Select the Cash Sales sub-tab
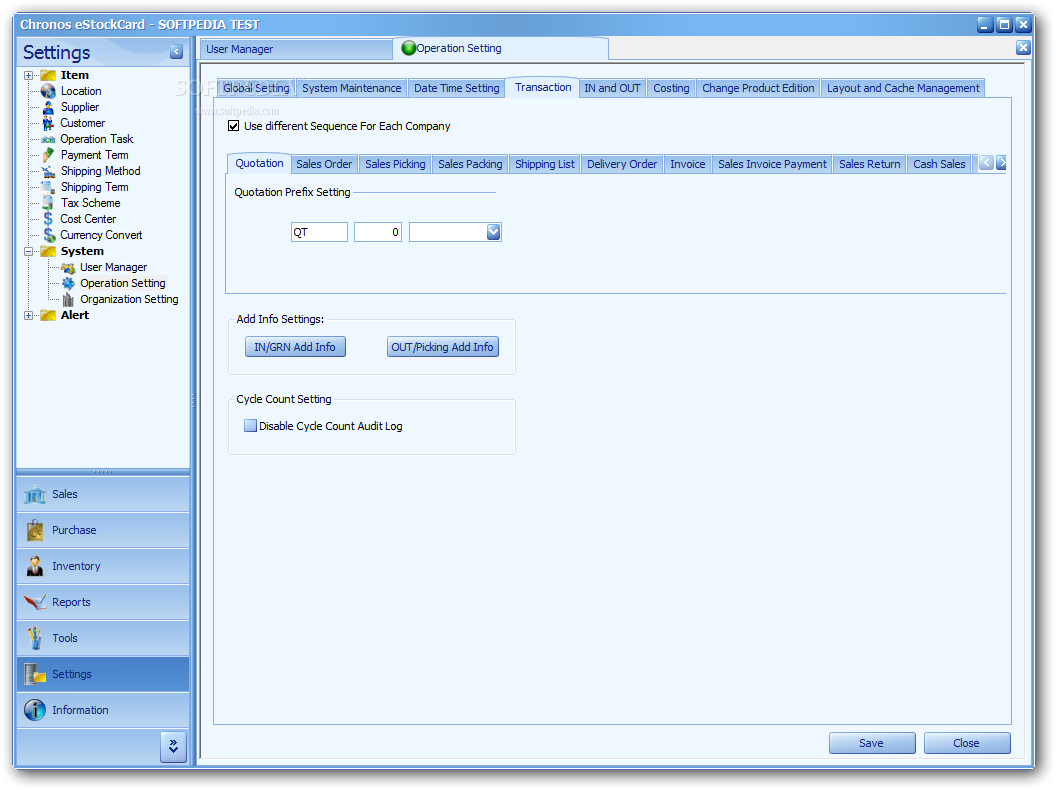Viewport: 1056px width, 790px height. 939,164
